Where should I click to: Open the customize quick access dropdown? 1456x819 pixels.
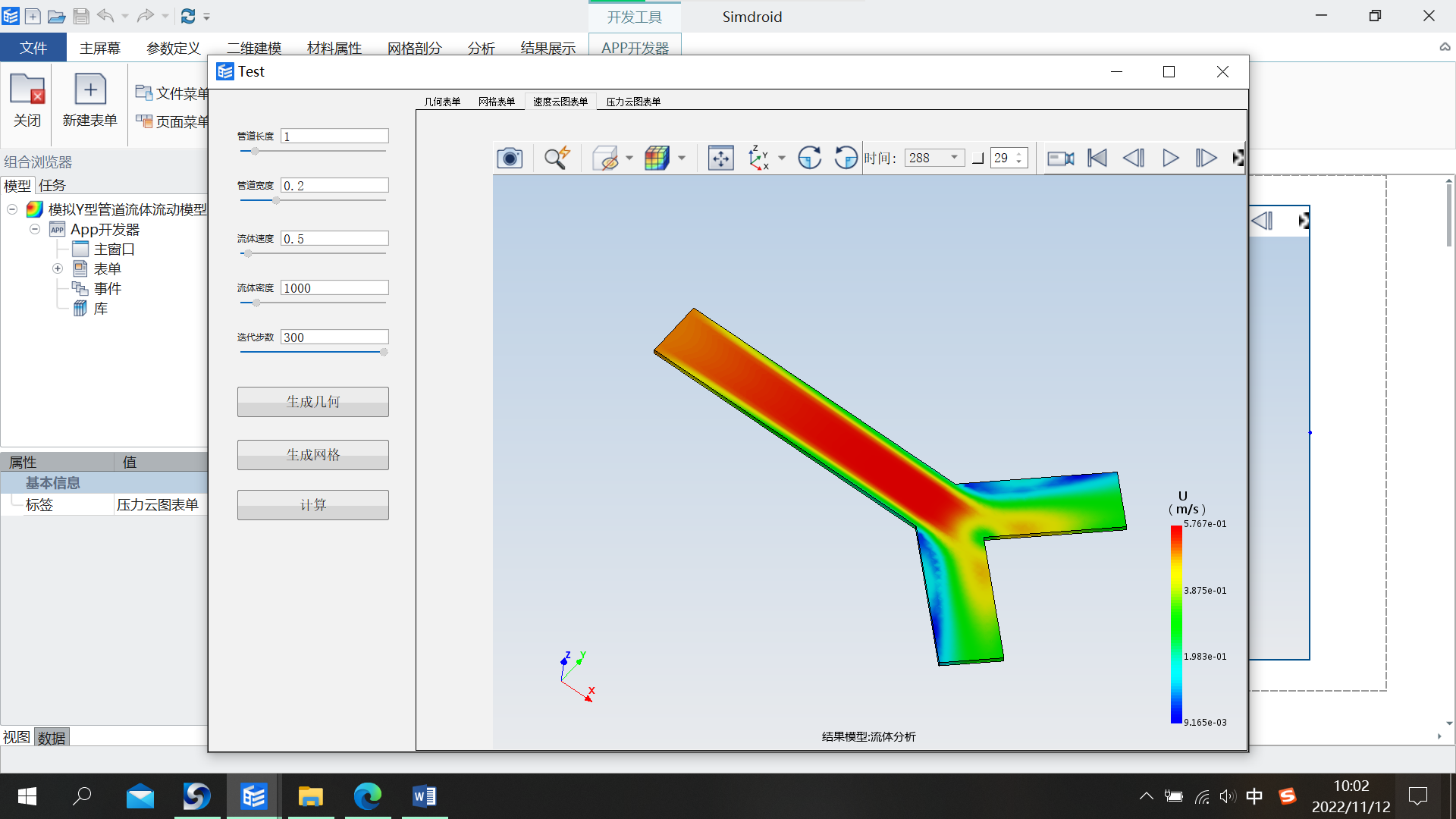[x=206, y=16]
